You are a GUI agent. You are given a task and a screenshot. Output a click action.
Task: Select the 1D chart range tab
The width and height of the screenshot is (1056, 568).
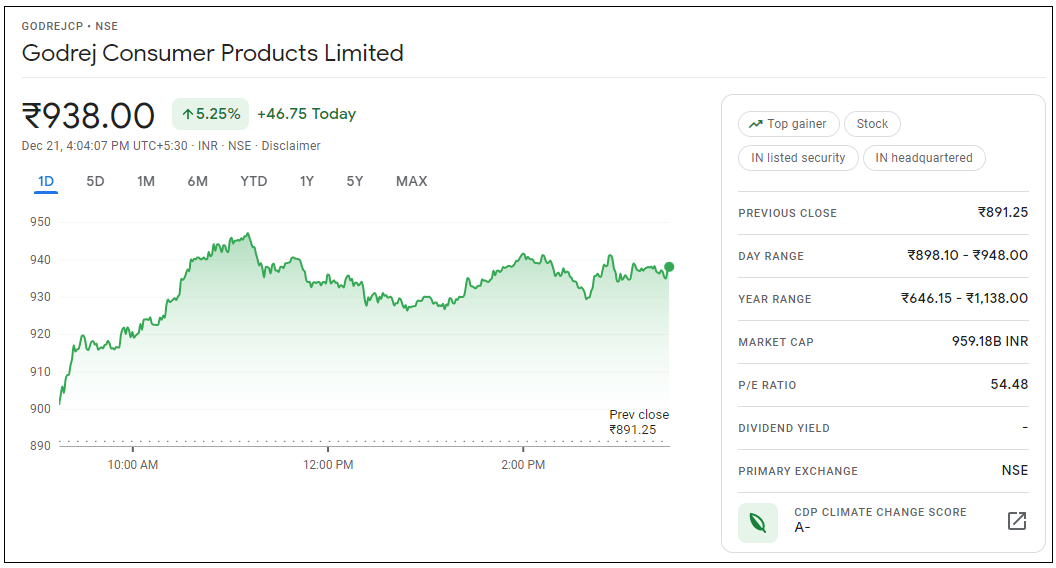tap(46, 181)
